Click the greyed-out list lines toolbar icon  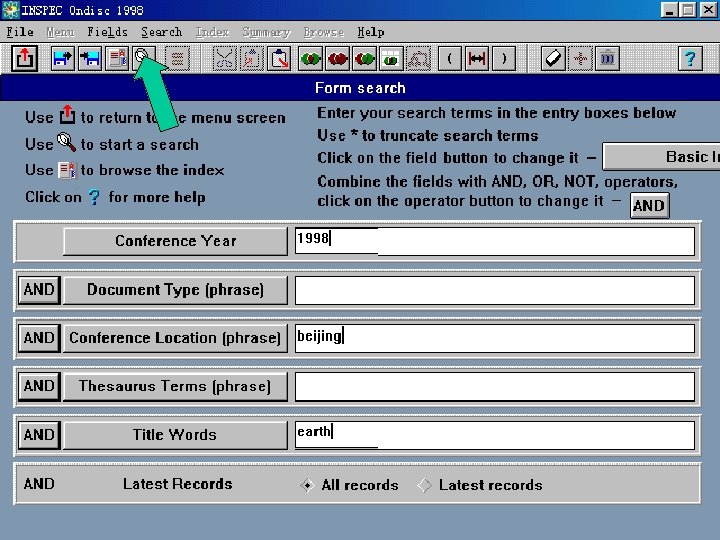pos(177,58)
